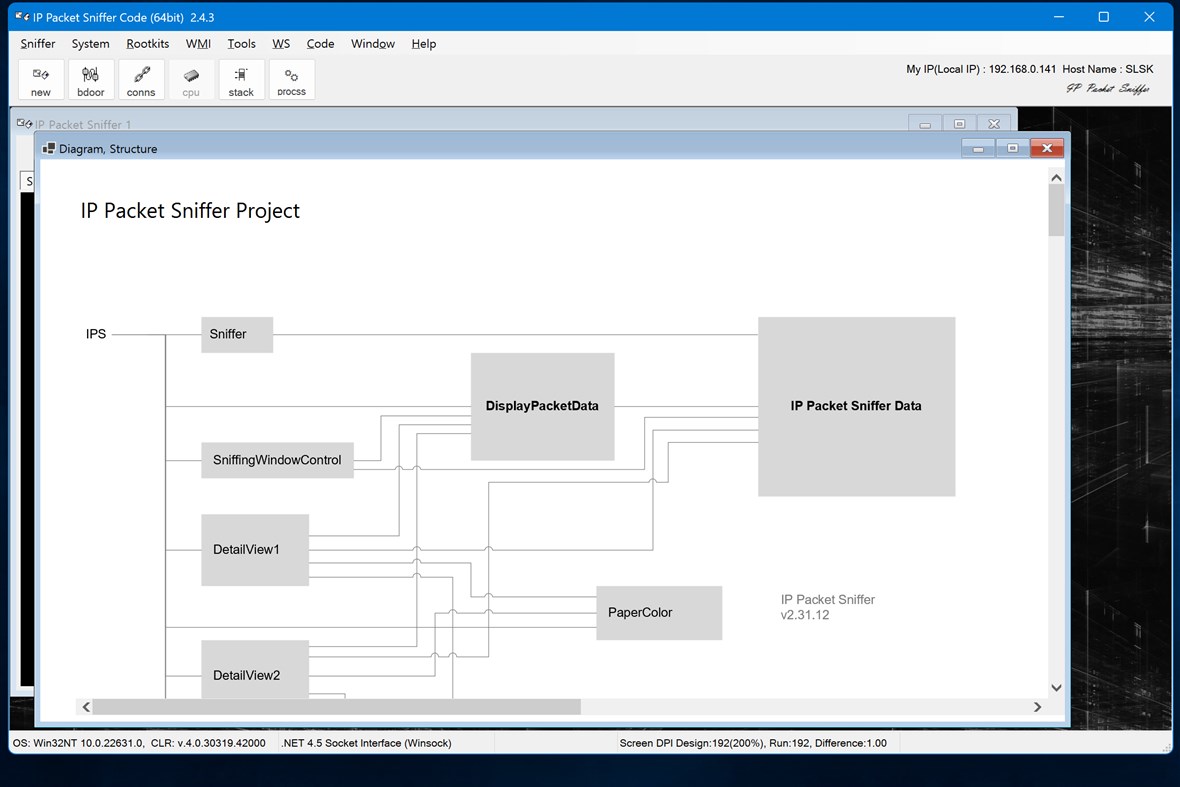Minimize the IP Packet Sniffer 1 window
1180x787 pixels.
[925, 124]
